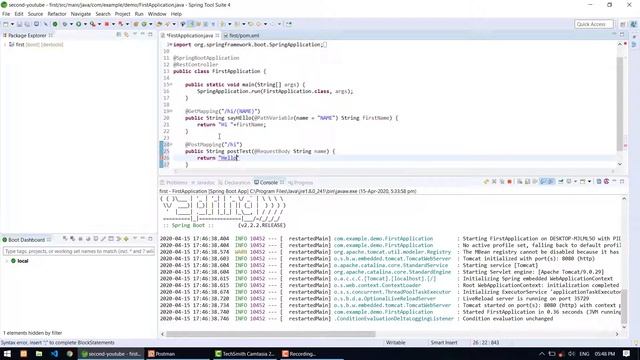Toggle show console when standard out changes

(543, 182)
